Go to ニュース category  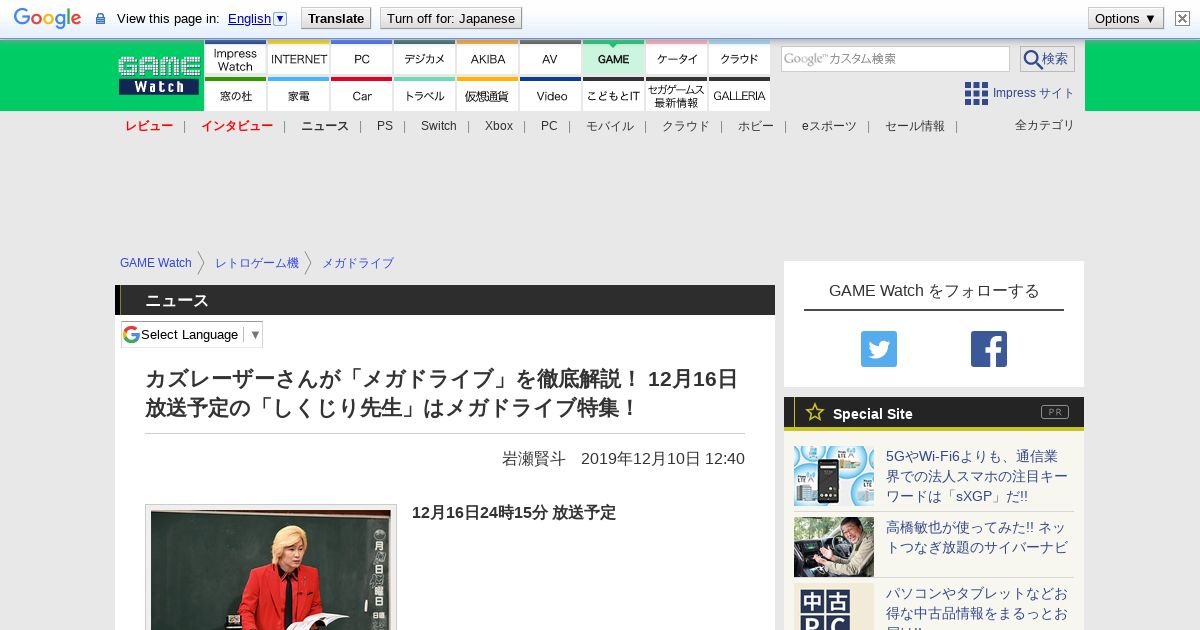click(325, 126)
